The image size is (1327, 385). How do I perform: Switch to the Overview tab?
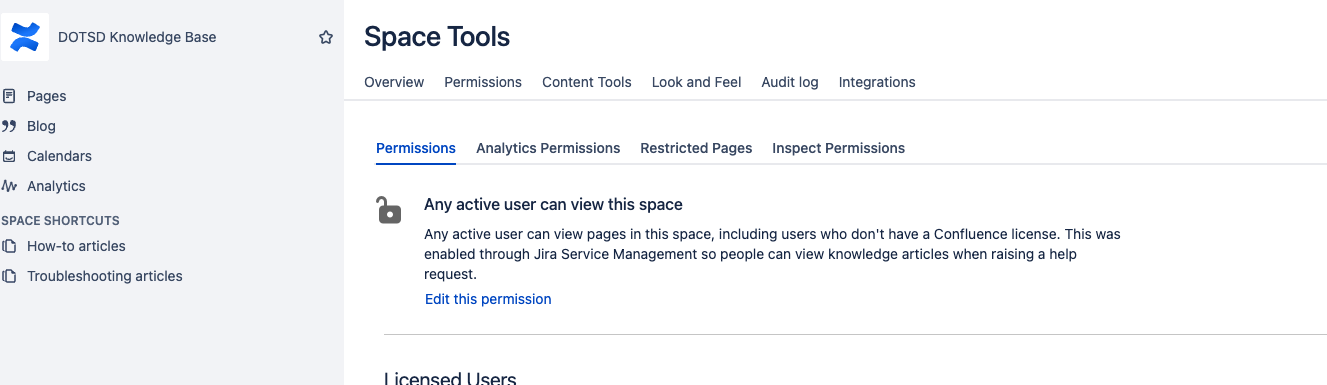[394, 82]
